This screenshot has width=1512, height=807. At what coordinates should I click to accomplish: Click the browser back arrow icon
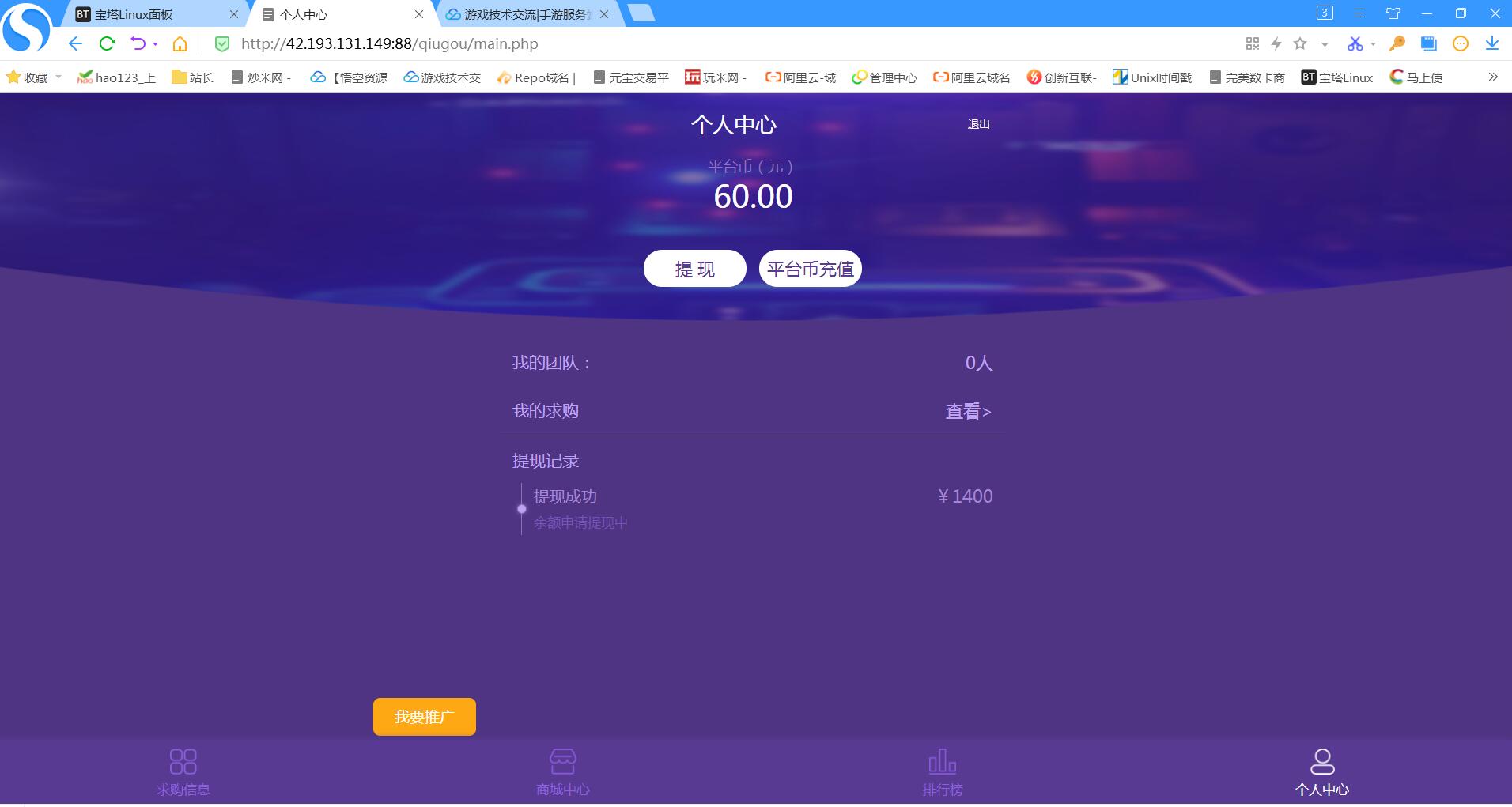pos(75,43)
